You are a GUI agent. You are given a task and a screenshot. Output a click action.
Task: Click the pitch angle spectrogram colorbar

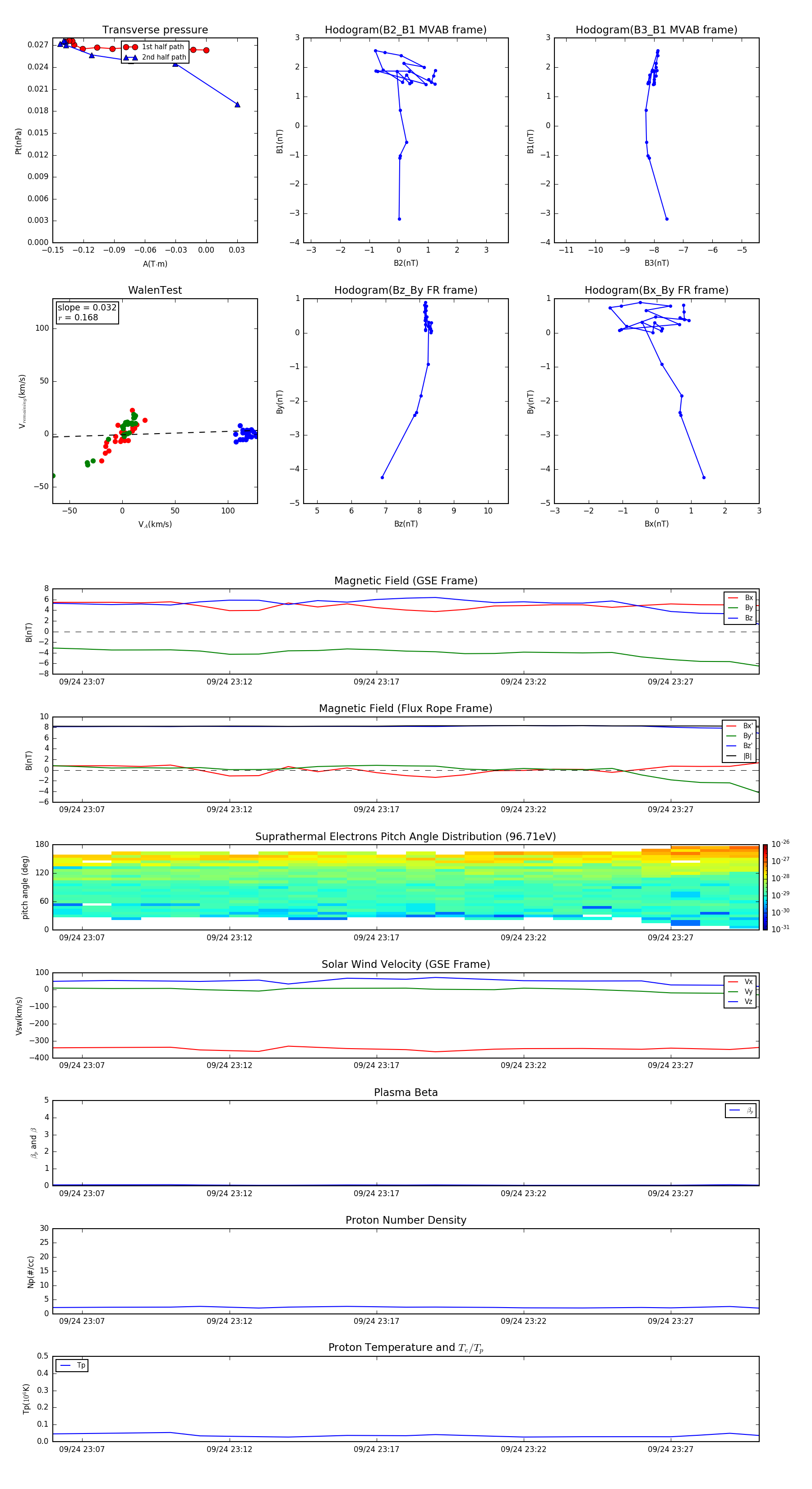pyautogui.click(x=765, y=887)
